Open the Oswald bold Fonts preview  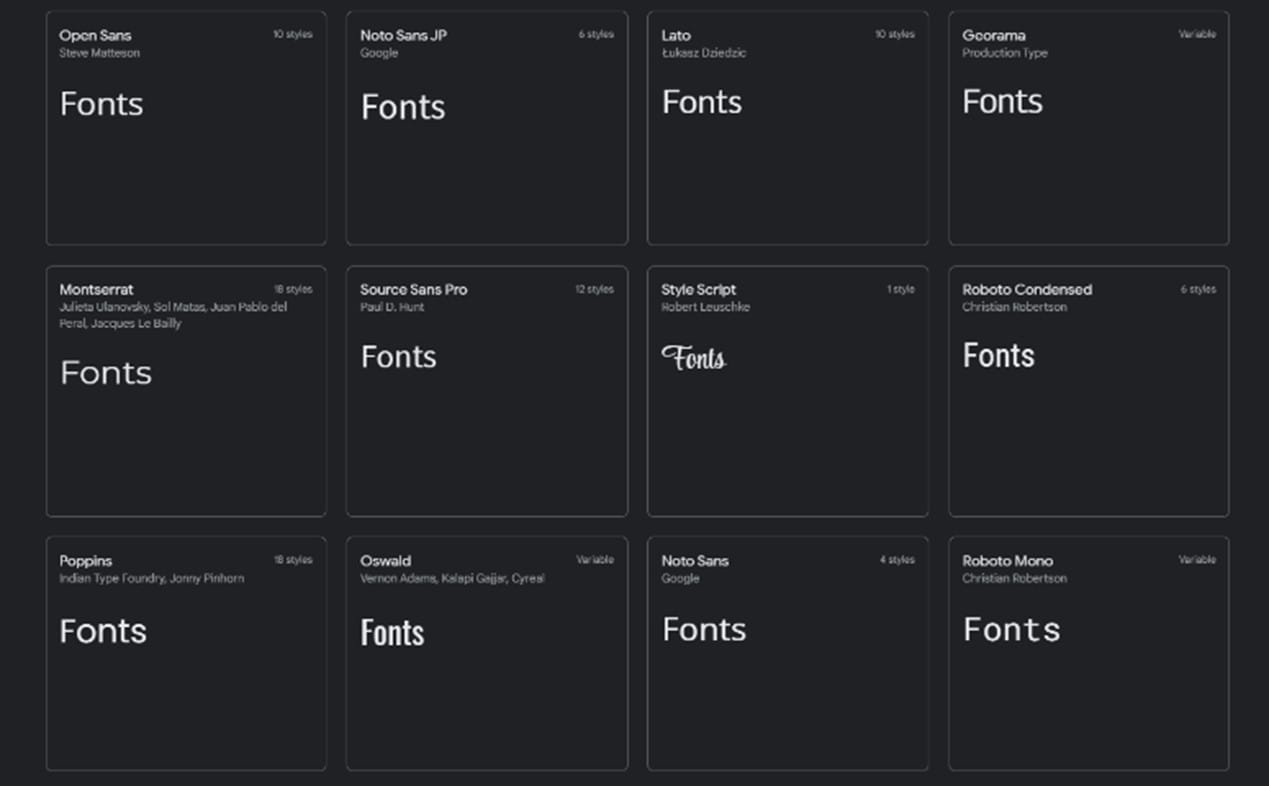(x=392, y=632)
